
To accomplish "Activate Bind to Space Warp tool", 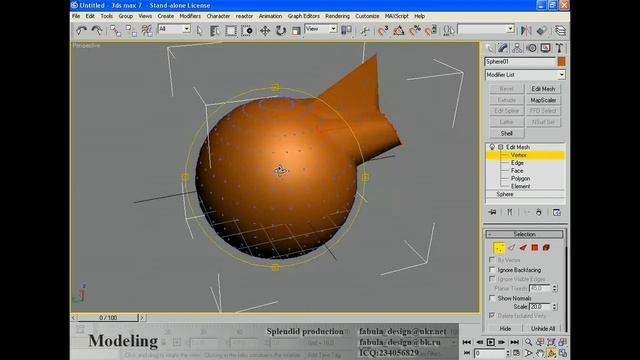I will [x=147, y=30].
